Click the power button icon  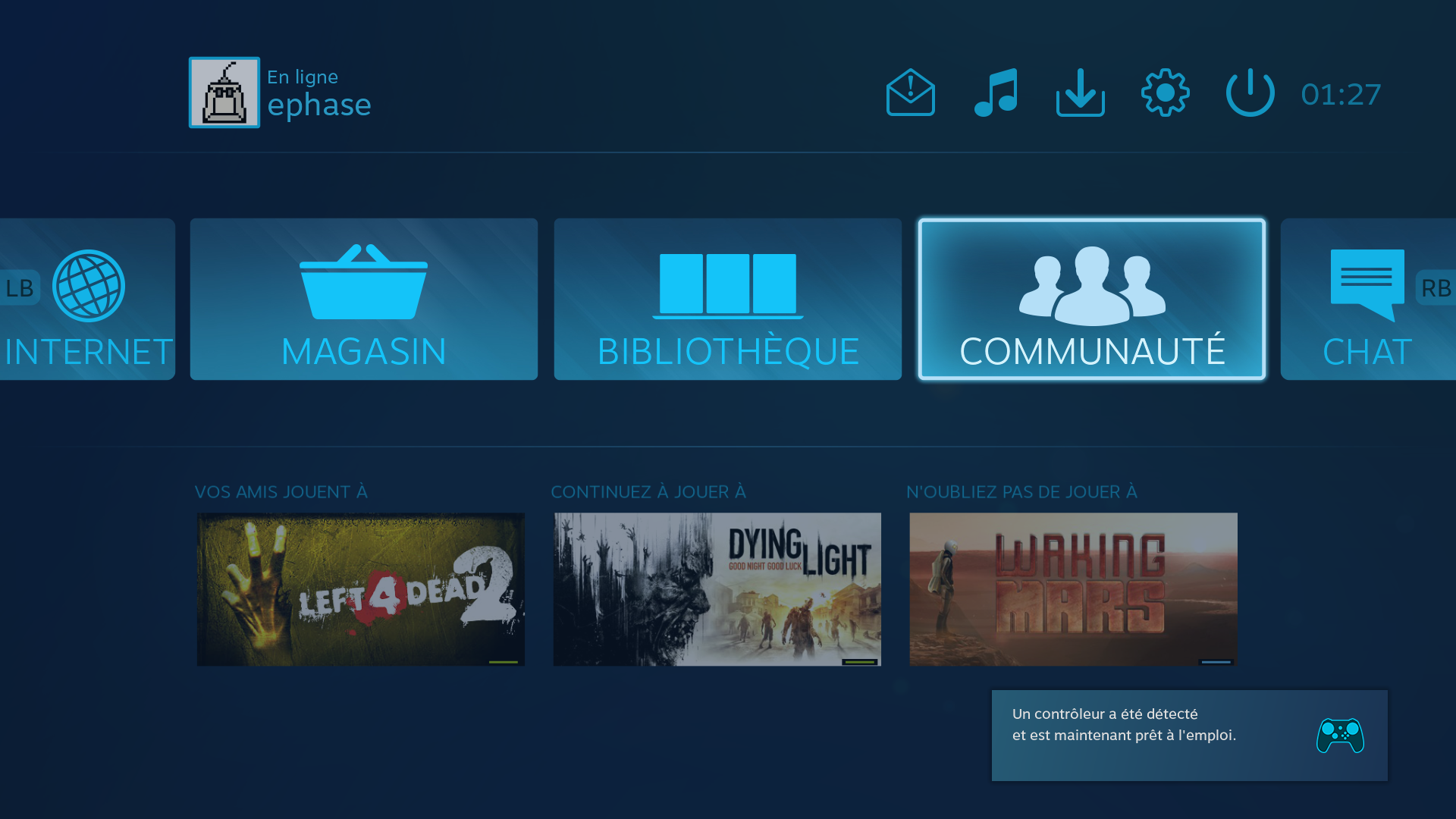point(1250,93)
